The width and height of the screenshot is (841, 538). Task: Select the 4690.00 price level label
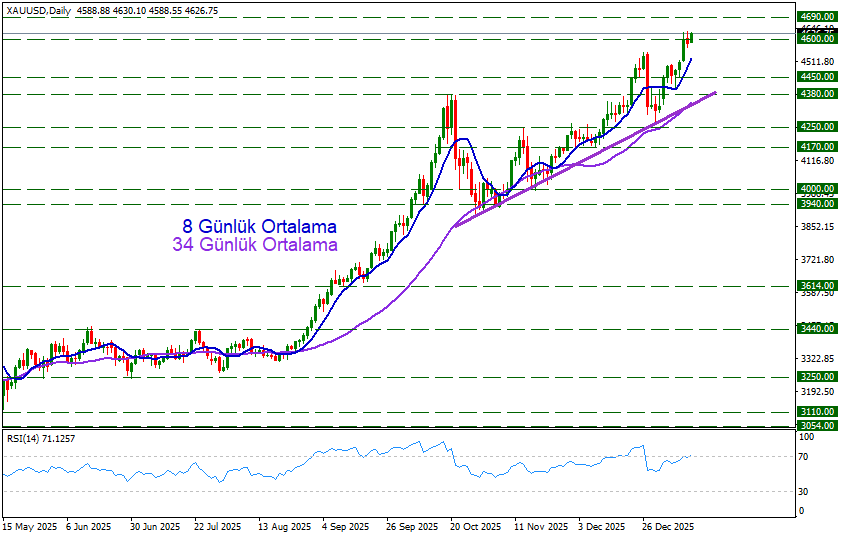817,18
